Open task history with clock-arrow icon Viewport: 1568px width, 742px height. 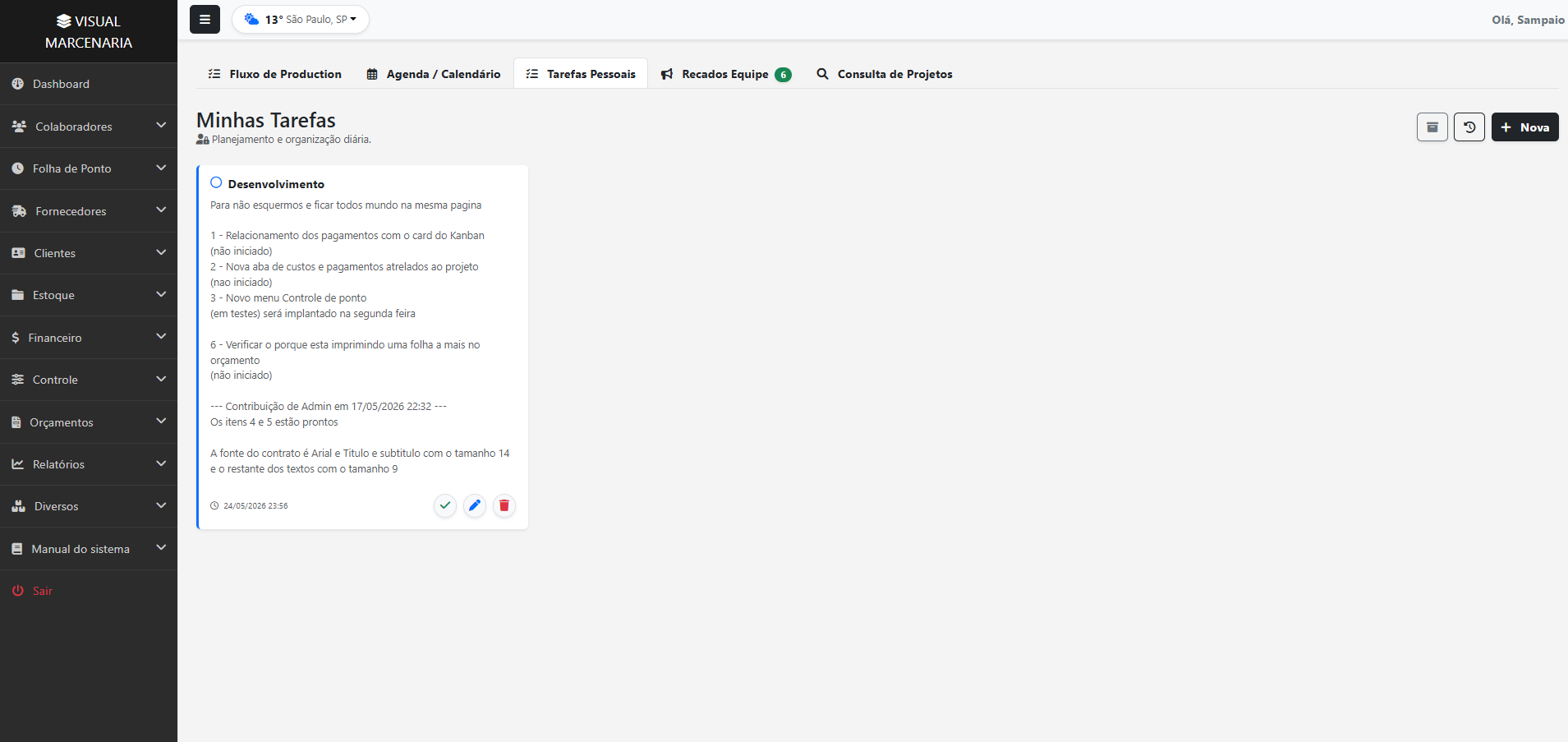pyautogui.click(x=1469, y=127)
